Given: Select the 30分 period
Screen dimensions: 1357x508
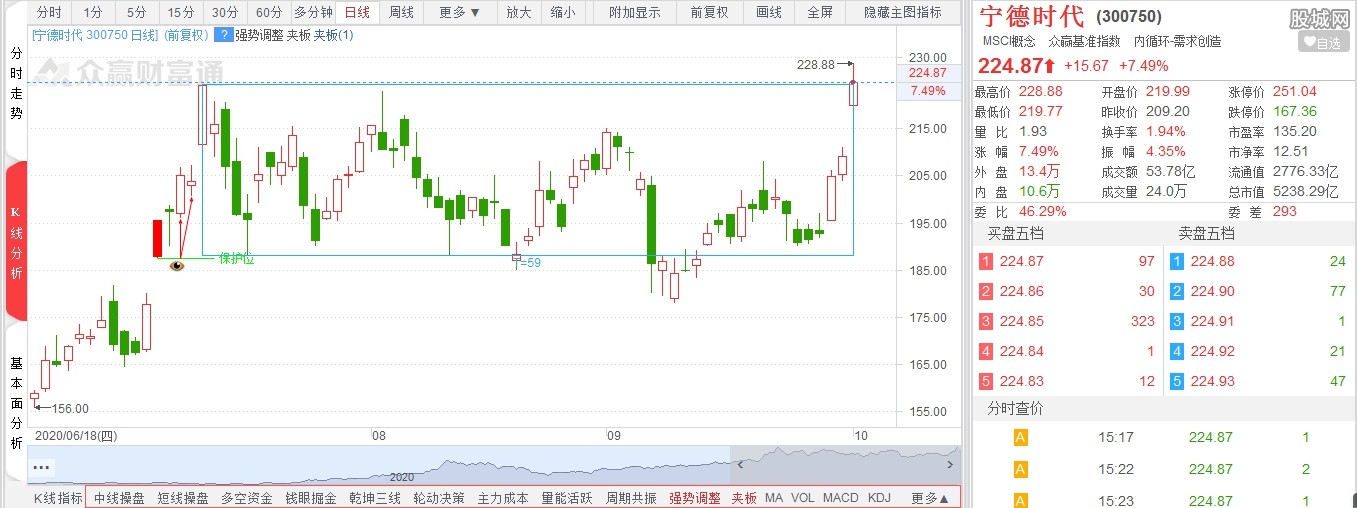Looking at the screenshot, I should click(225, 12).
